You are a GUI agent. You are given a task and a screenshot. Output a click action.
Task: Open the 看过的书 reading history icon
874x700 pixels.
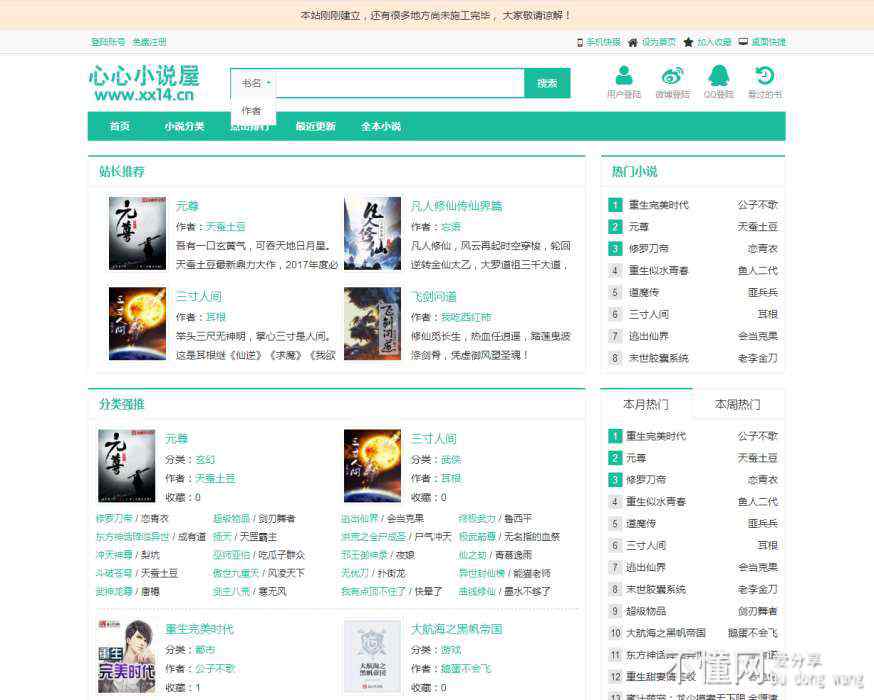764,76
